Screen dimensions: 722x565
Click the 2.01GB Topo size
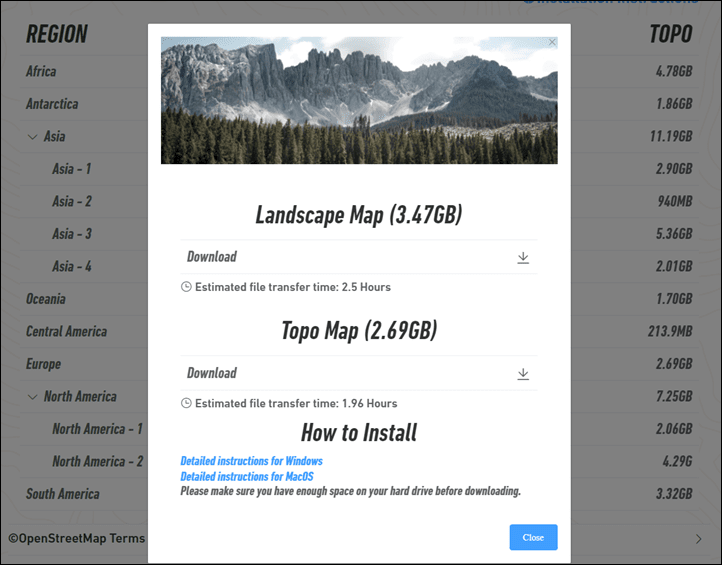click(x=674, y=266)
